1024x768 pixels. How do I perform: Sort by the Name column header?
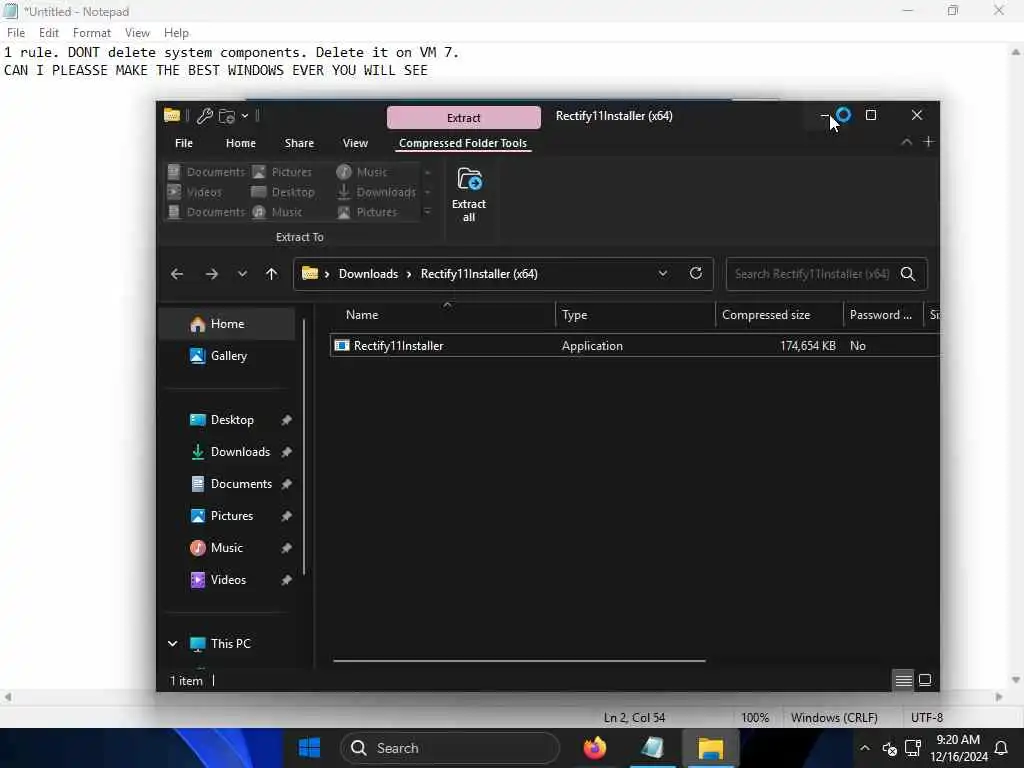443,315
